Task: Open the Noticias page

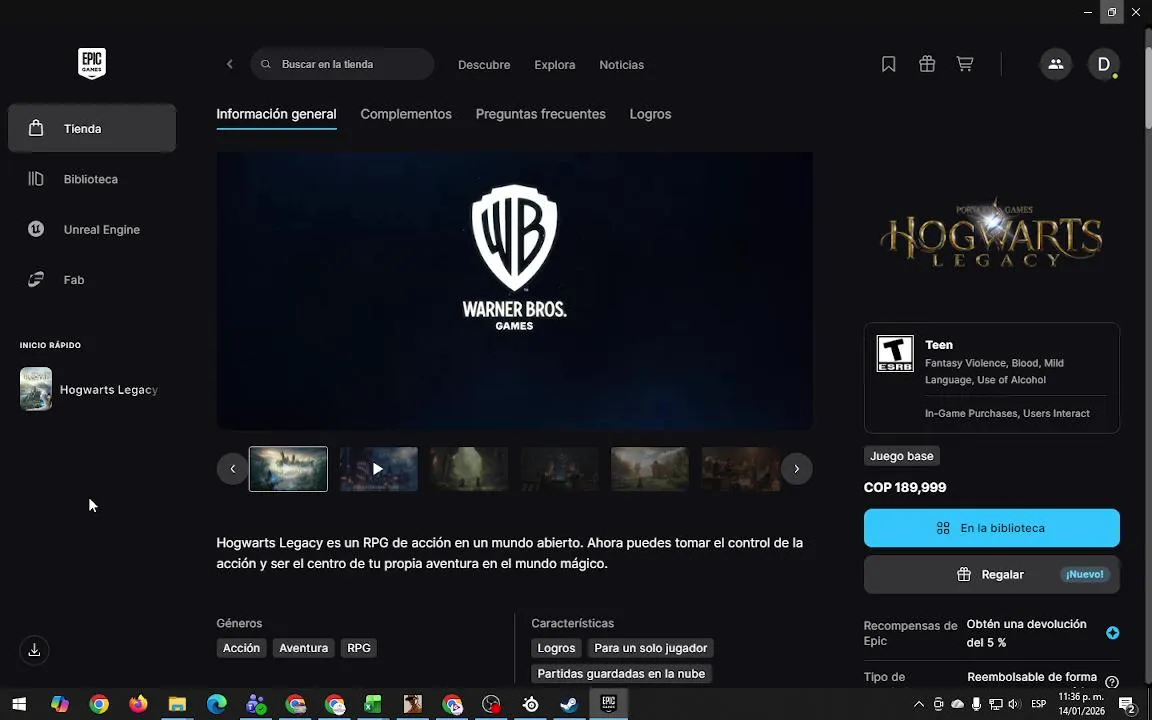Action: coord(622,65)
